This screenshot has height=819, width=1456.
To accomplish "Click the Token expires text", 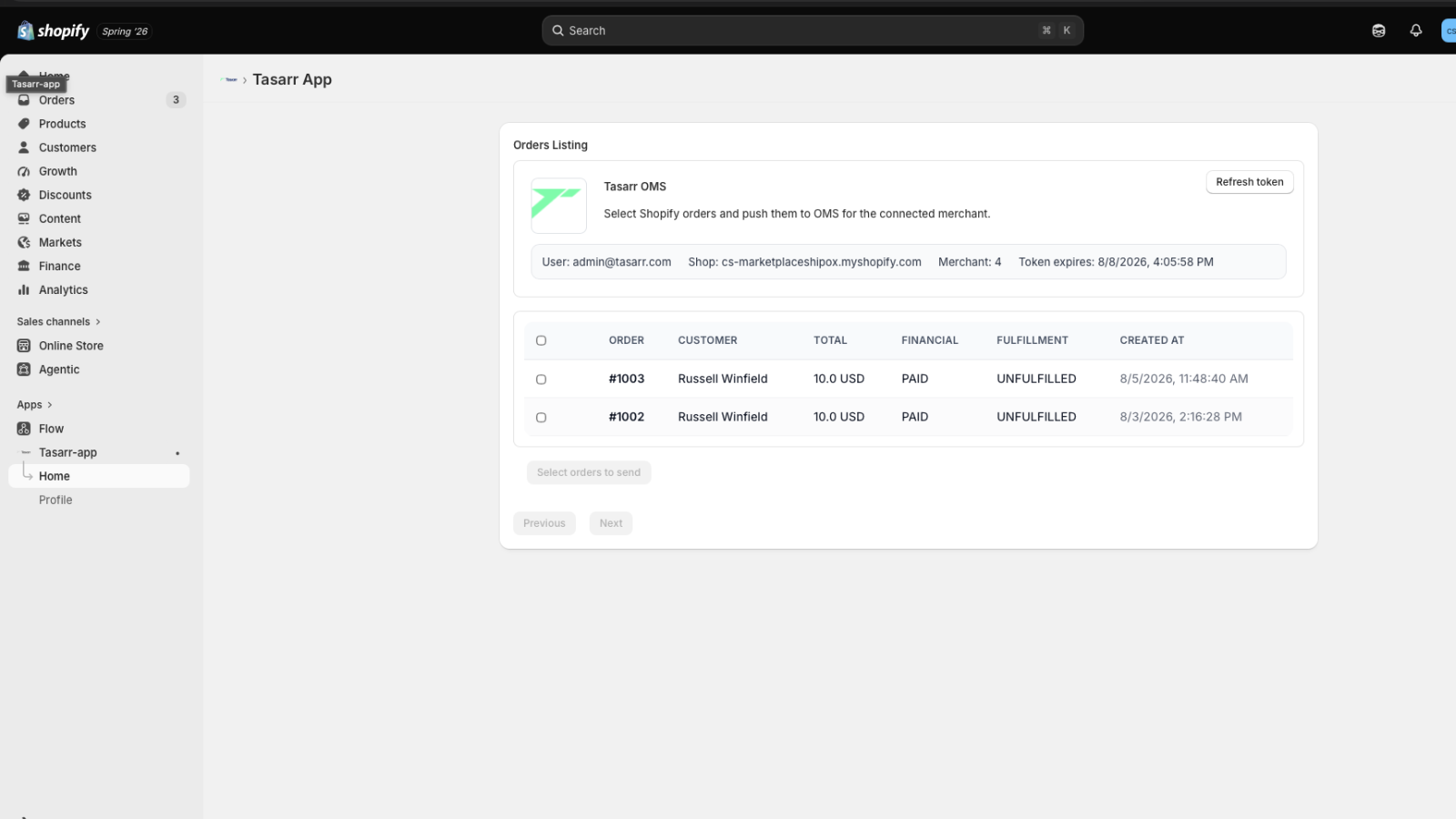I will coord(1116,262).
